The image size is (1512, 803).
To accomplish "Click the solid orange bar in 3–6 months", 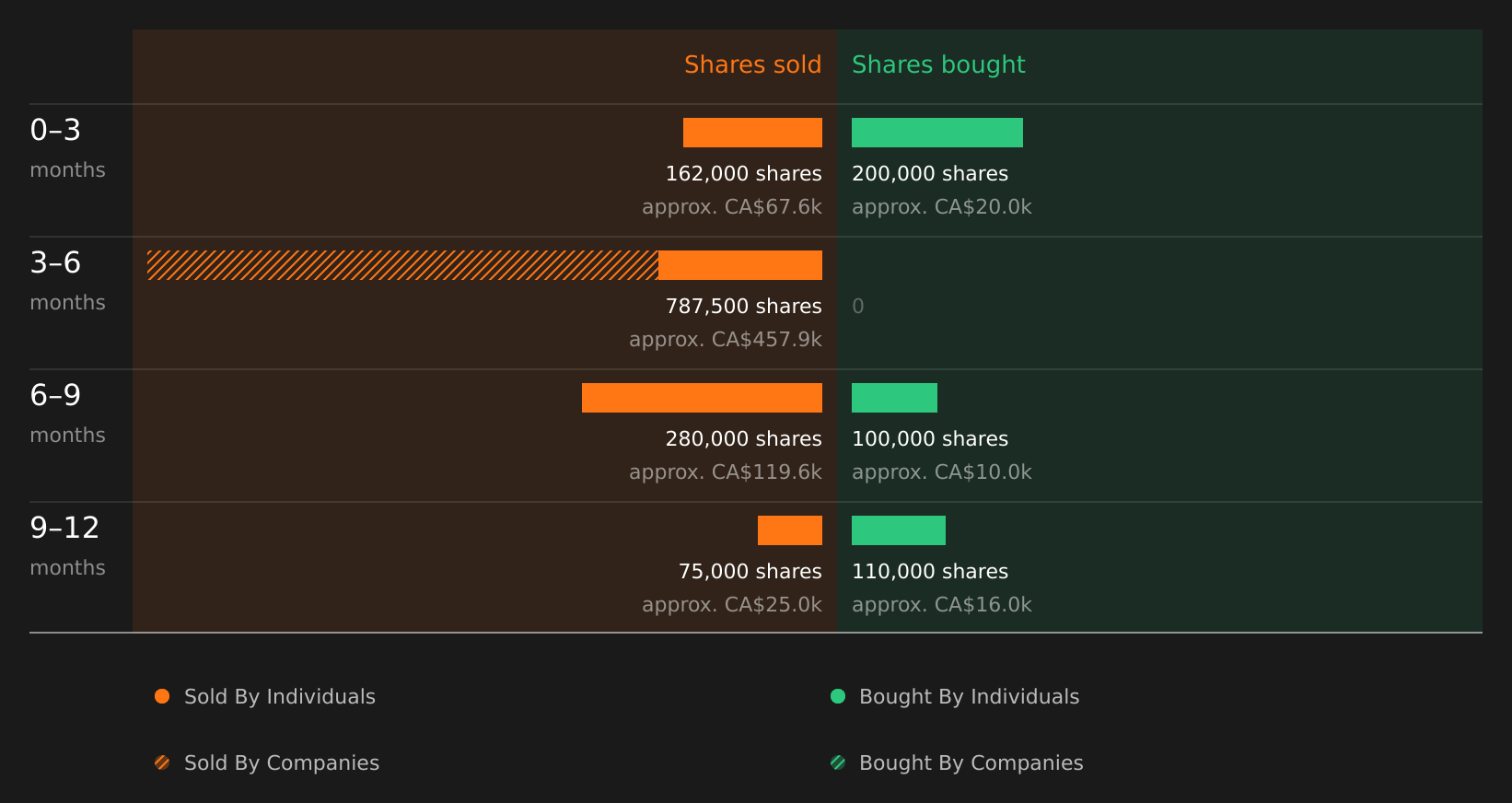I will pos(740,265).
